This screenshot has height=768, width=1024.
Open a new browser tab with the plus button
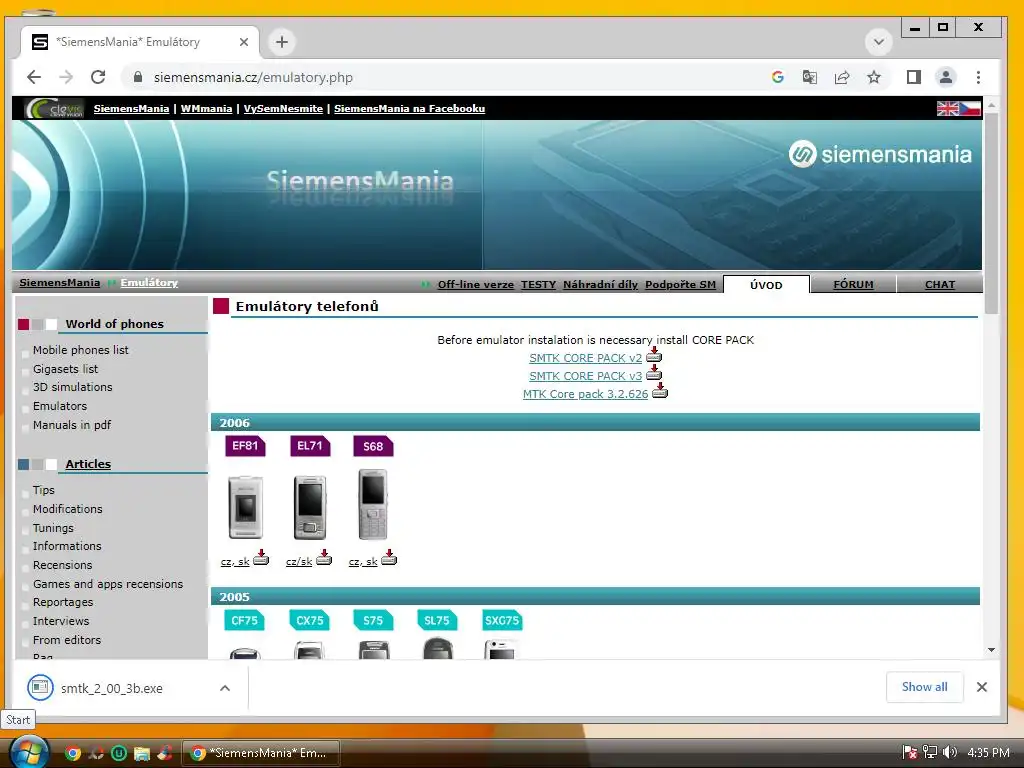281,42
